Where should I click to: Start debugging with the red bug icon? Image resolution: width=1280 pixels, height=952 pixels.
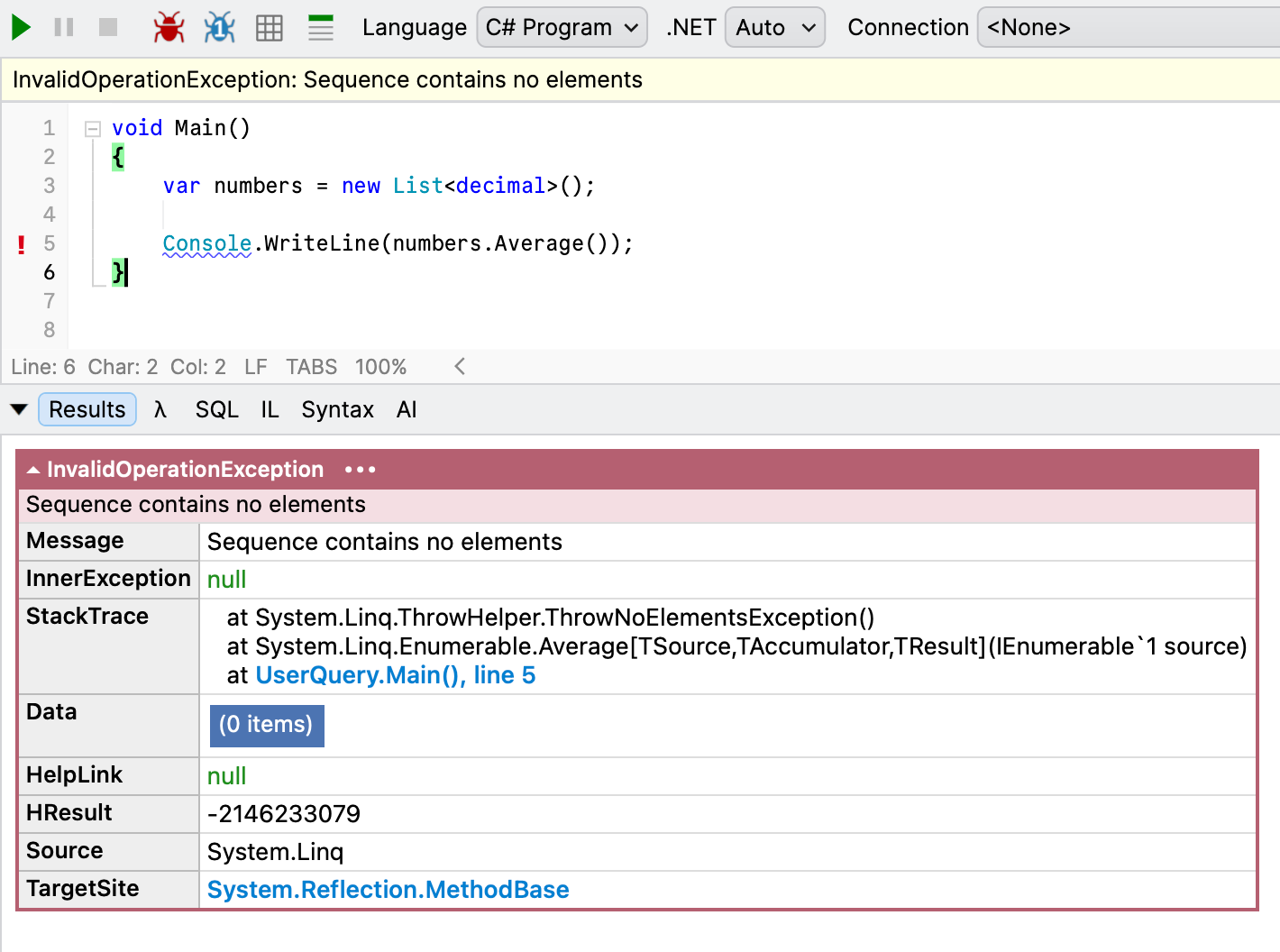point(169,27)
